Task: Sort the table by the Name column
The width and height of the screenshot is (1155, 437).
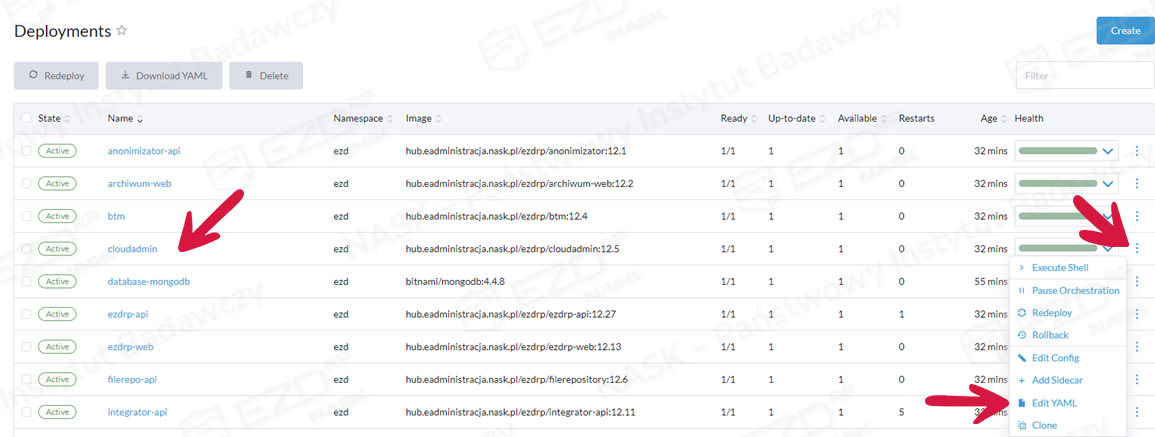Action: coord(125,119)
